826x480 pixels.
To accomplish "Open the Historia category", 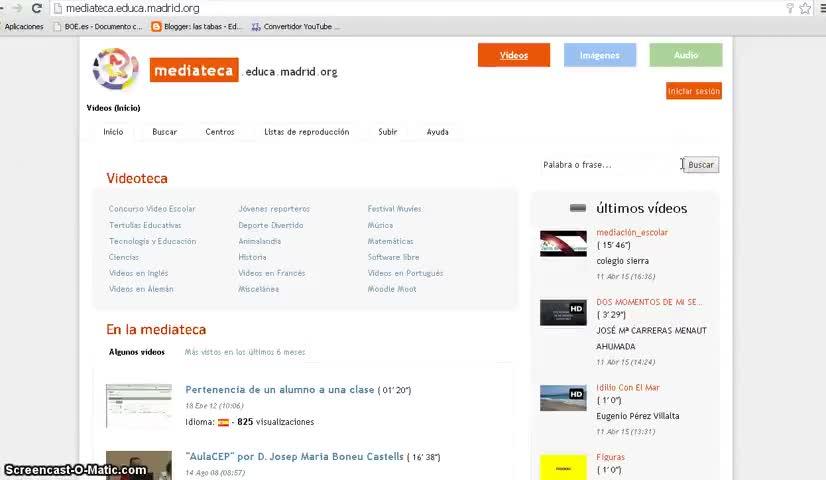I will coord(252,257).
